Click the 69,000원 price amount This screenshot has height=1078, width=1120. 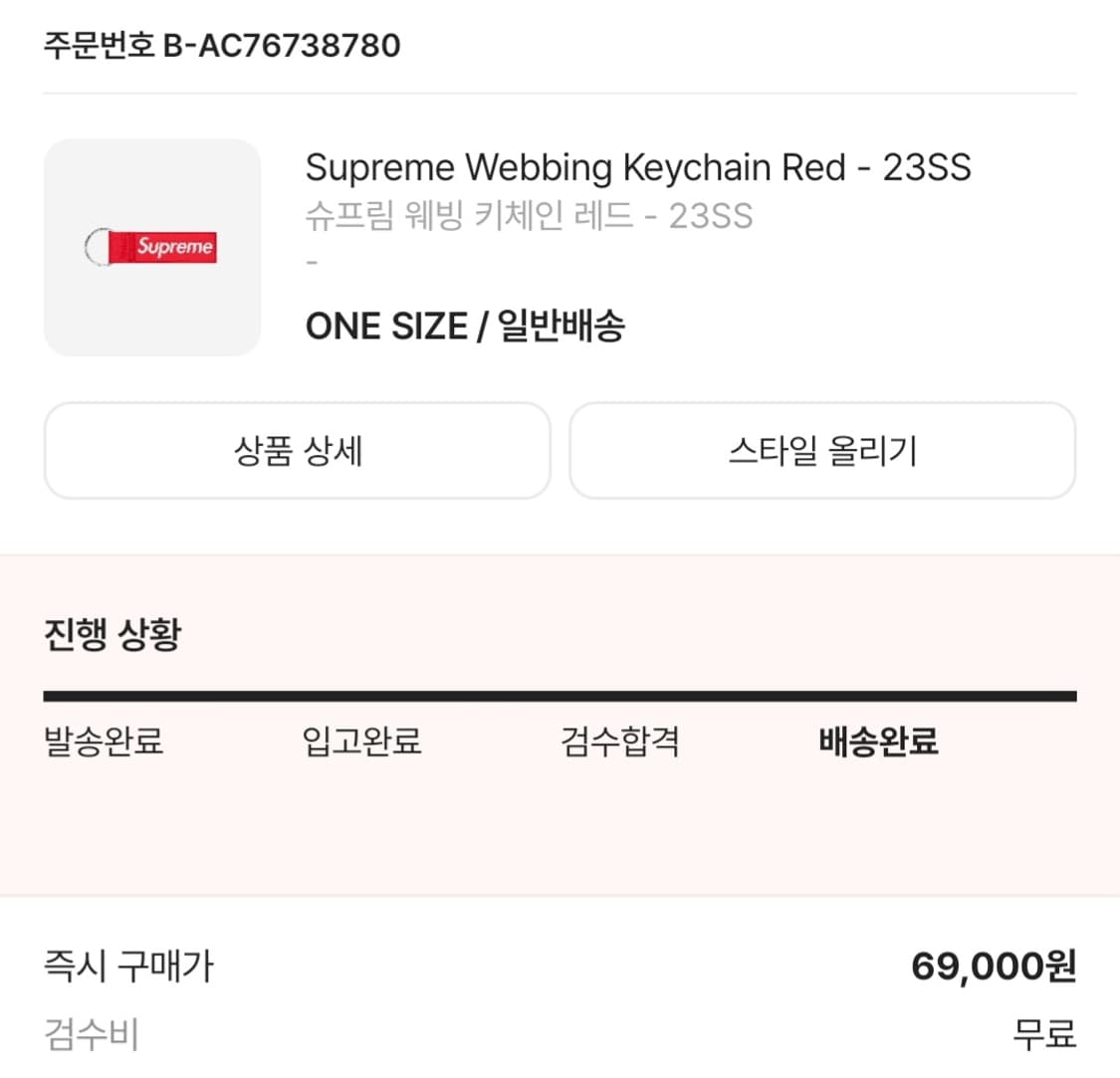pos(993,966)
